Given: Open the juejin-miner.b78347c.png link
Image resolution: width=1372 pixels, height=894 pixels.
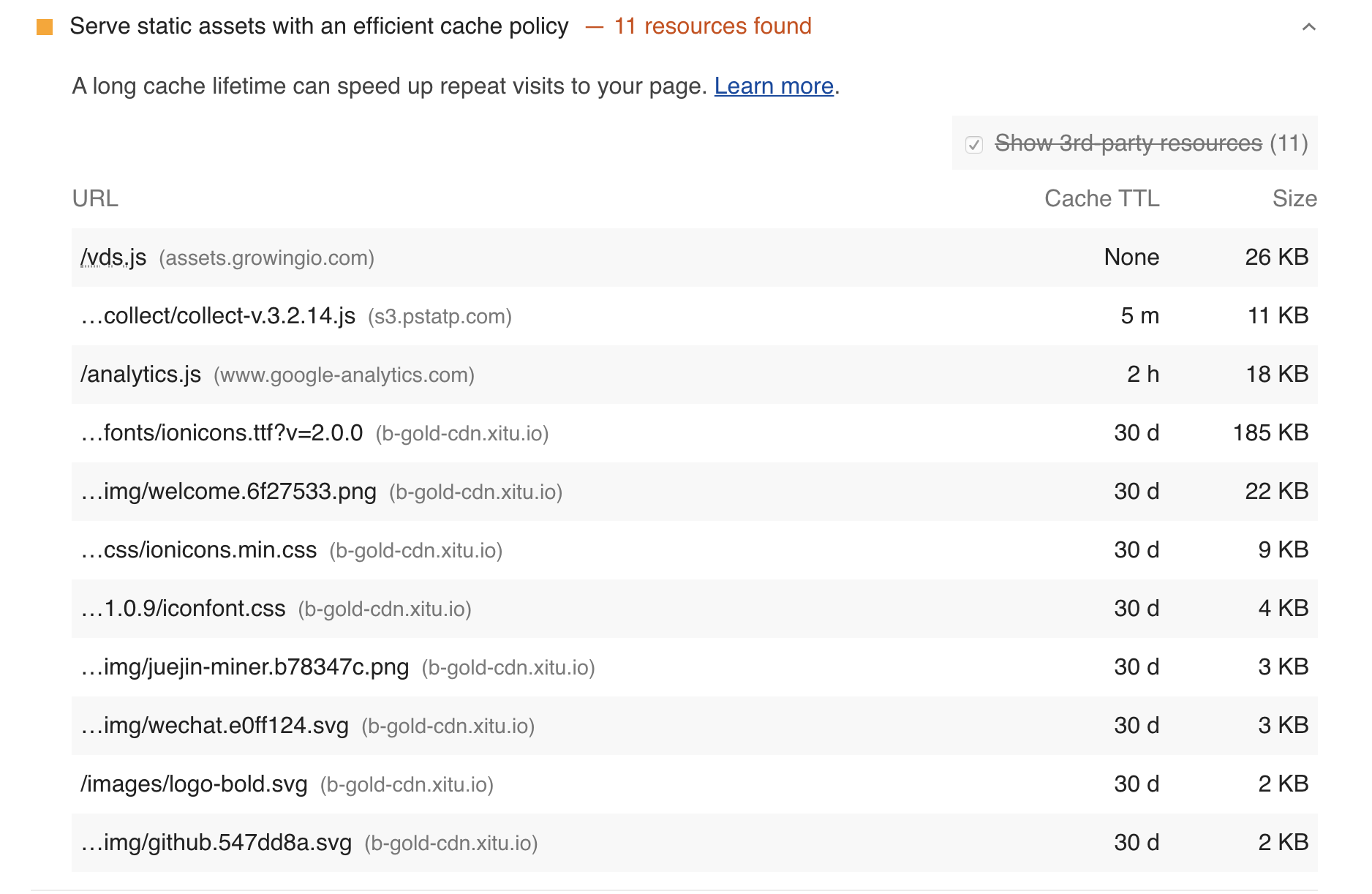Looking at the screenshot, I should pos(245,667).
